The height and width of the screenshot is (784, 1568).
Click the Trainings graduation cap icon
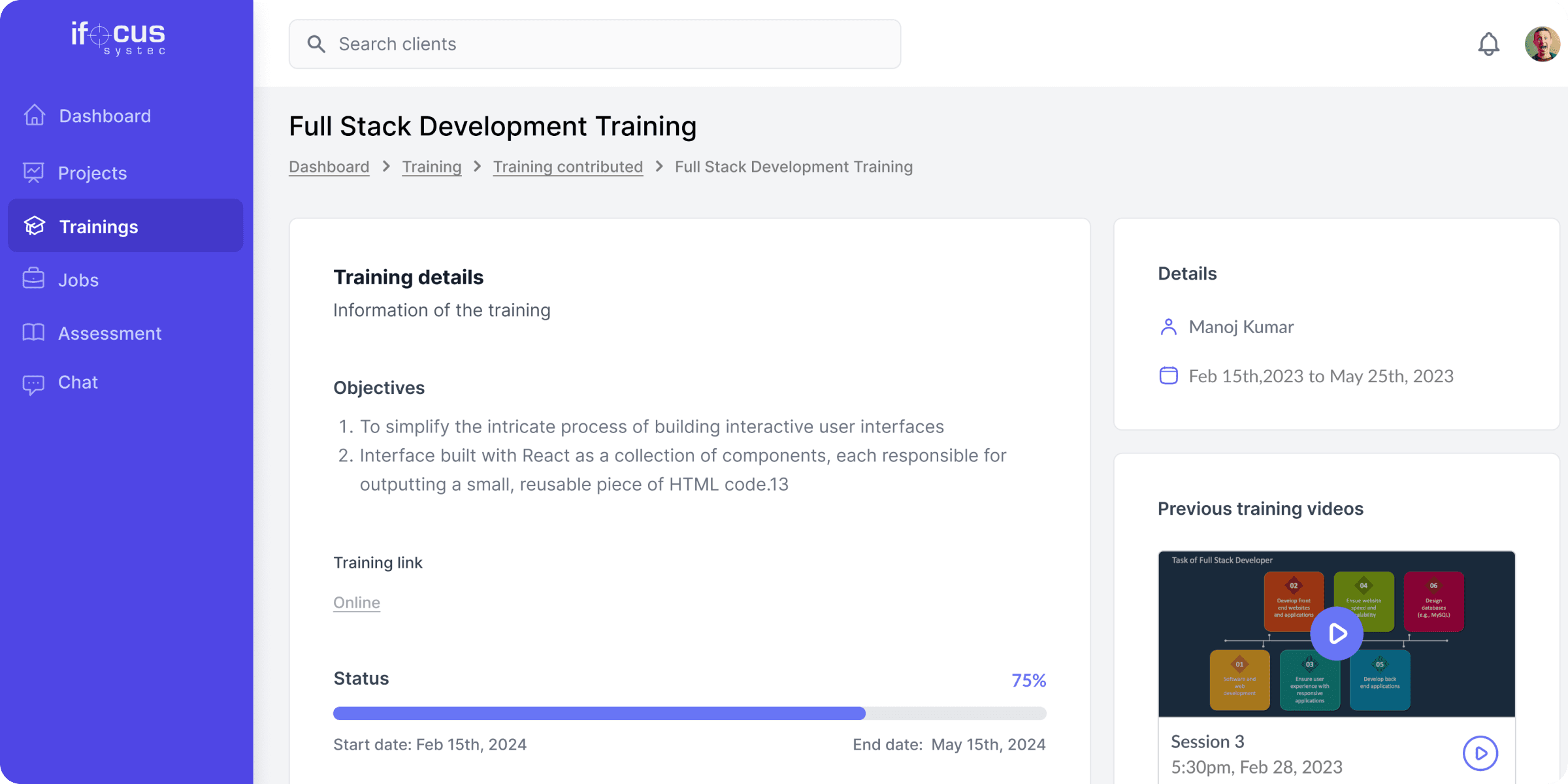(x=35, y=226)
